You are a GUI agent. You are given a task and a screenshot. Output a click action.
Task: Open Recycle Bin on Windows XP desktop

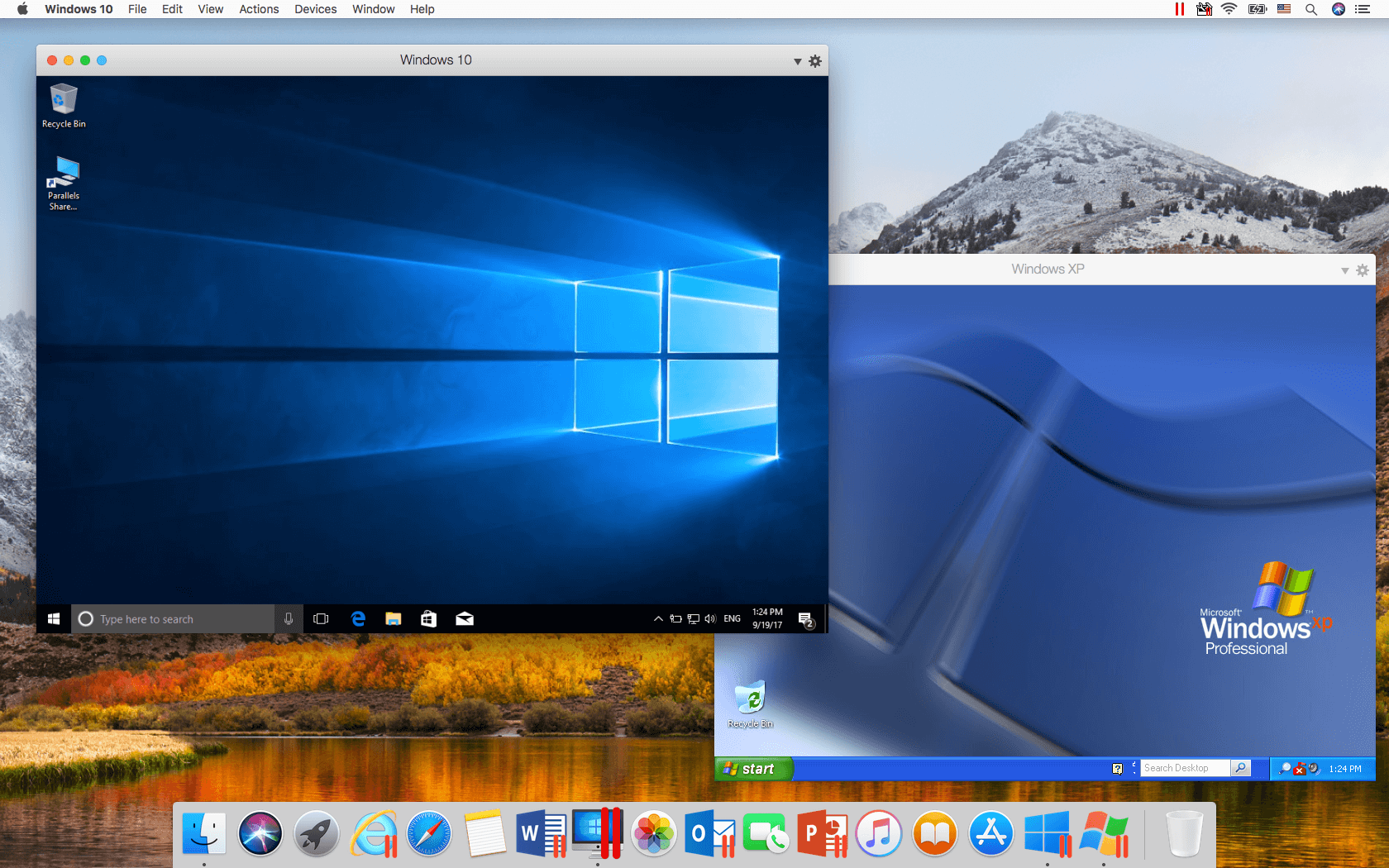click(x=751, y=704)
